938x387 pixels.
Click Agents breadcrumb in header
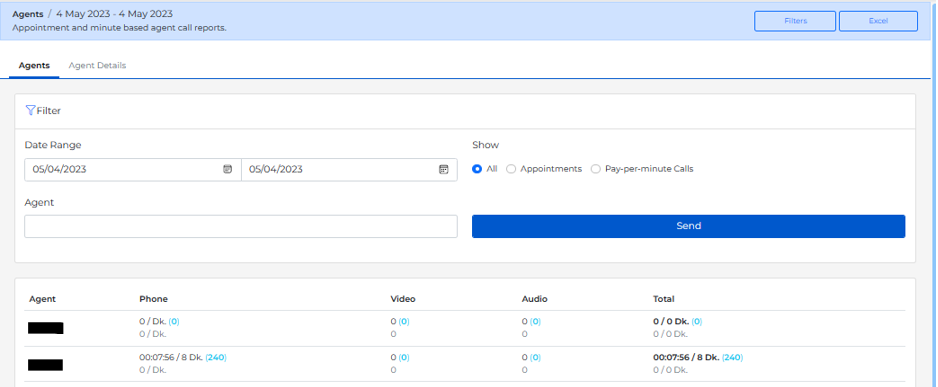coord(28,14)
